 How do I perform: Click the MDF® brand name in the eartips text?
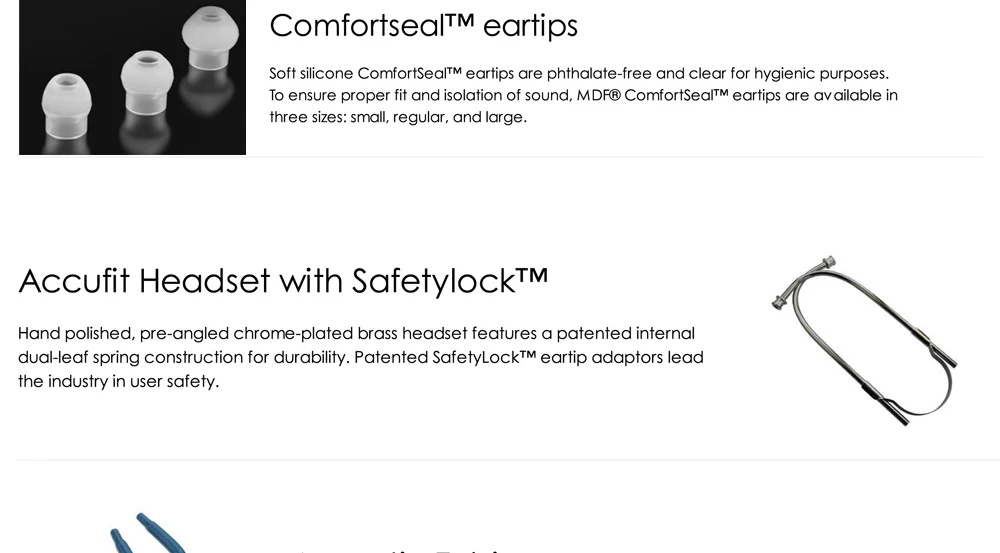tap(597, 95)
